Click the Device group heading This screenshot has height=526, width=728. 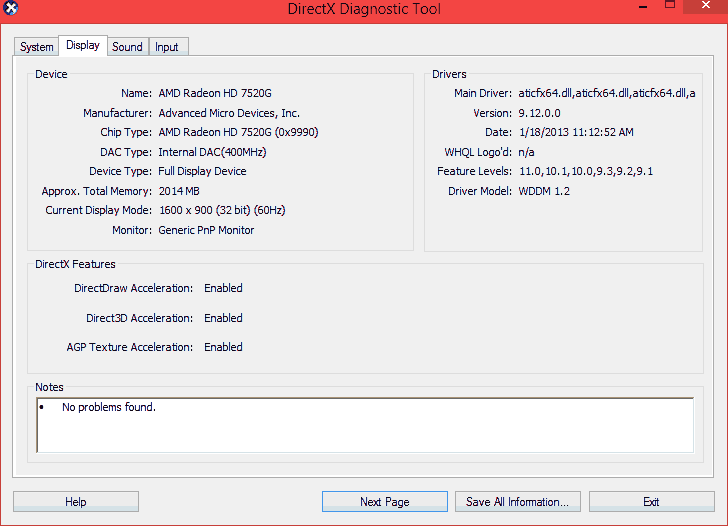click(x=52, y=74)
